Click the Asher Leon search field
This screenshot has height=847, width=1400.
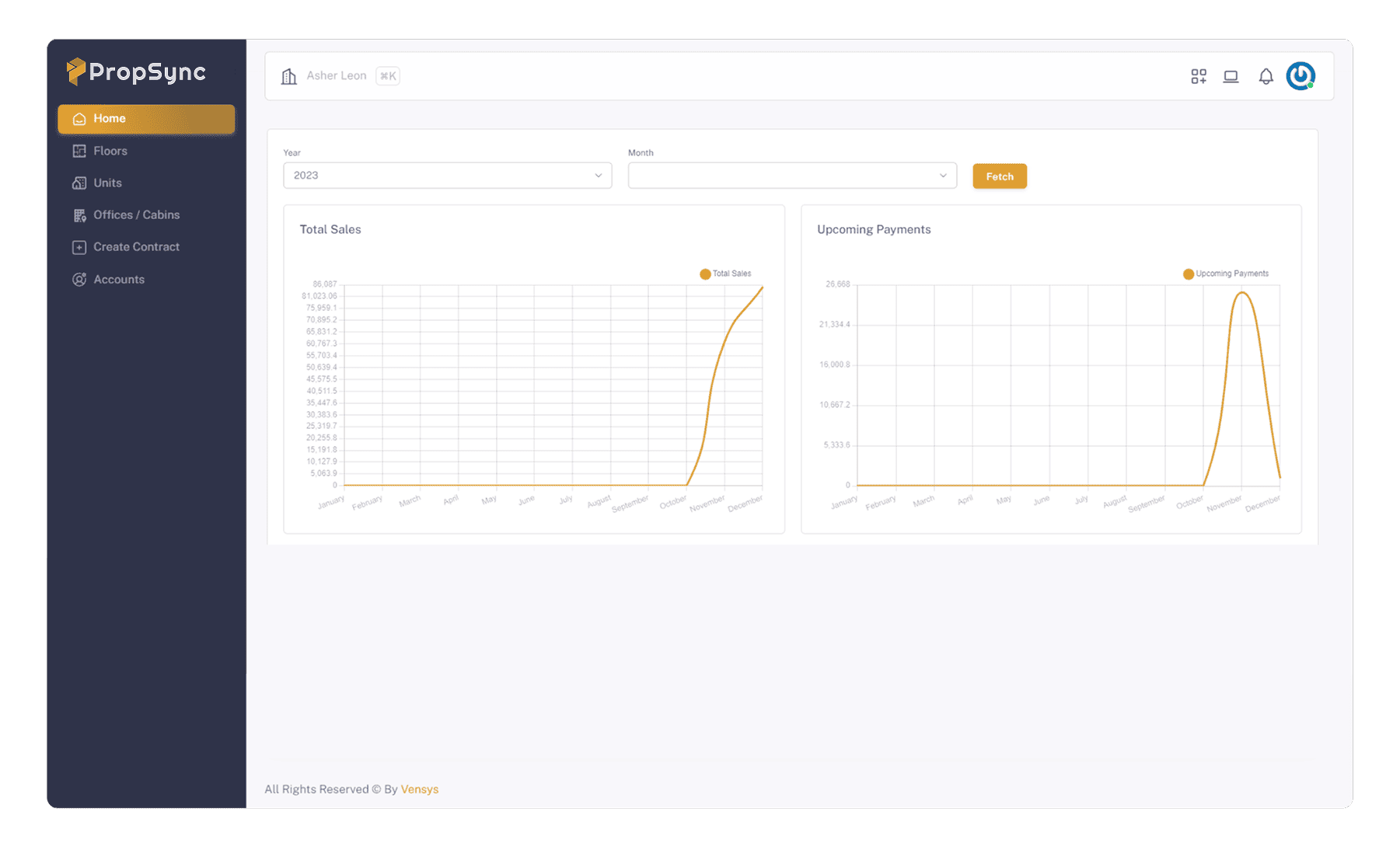click(337, 75)
